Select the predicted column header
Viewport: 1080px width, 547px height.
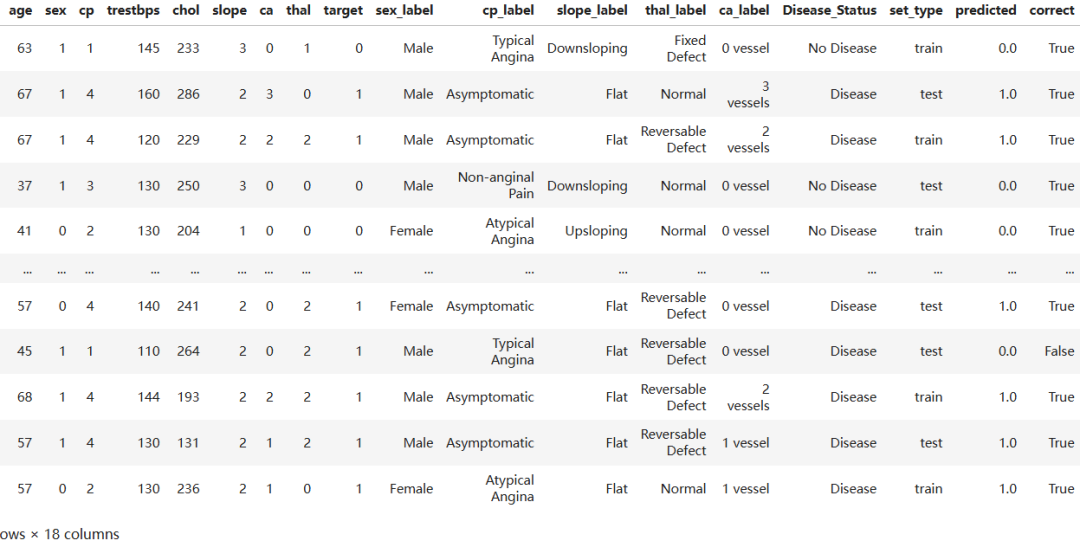[985, 11]
